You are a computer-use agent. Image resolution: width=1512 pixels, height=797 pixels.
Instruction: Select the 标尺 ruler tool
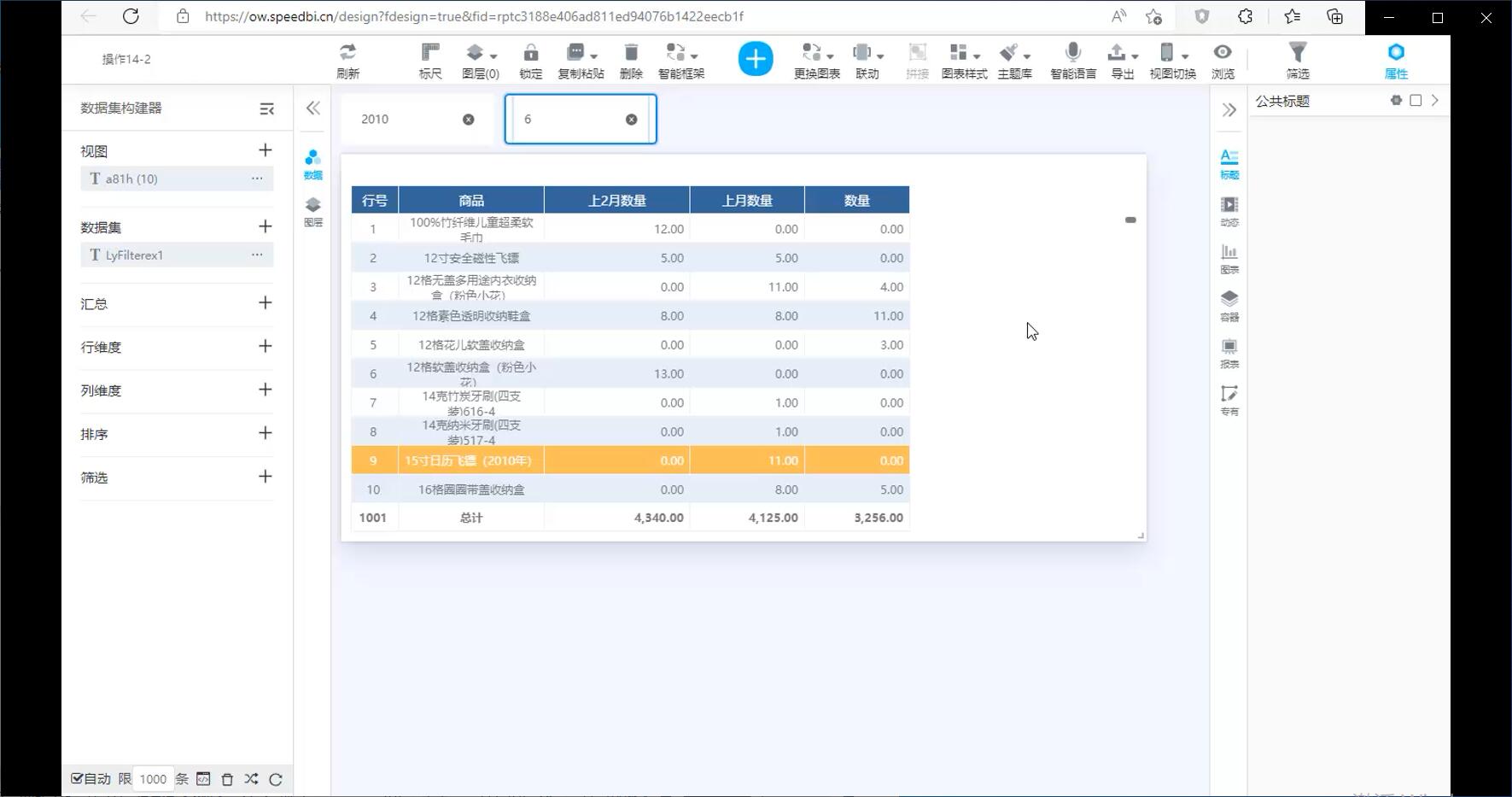pyautogui.click(x=430, y=53)
